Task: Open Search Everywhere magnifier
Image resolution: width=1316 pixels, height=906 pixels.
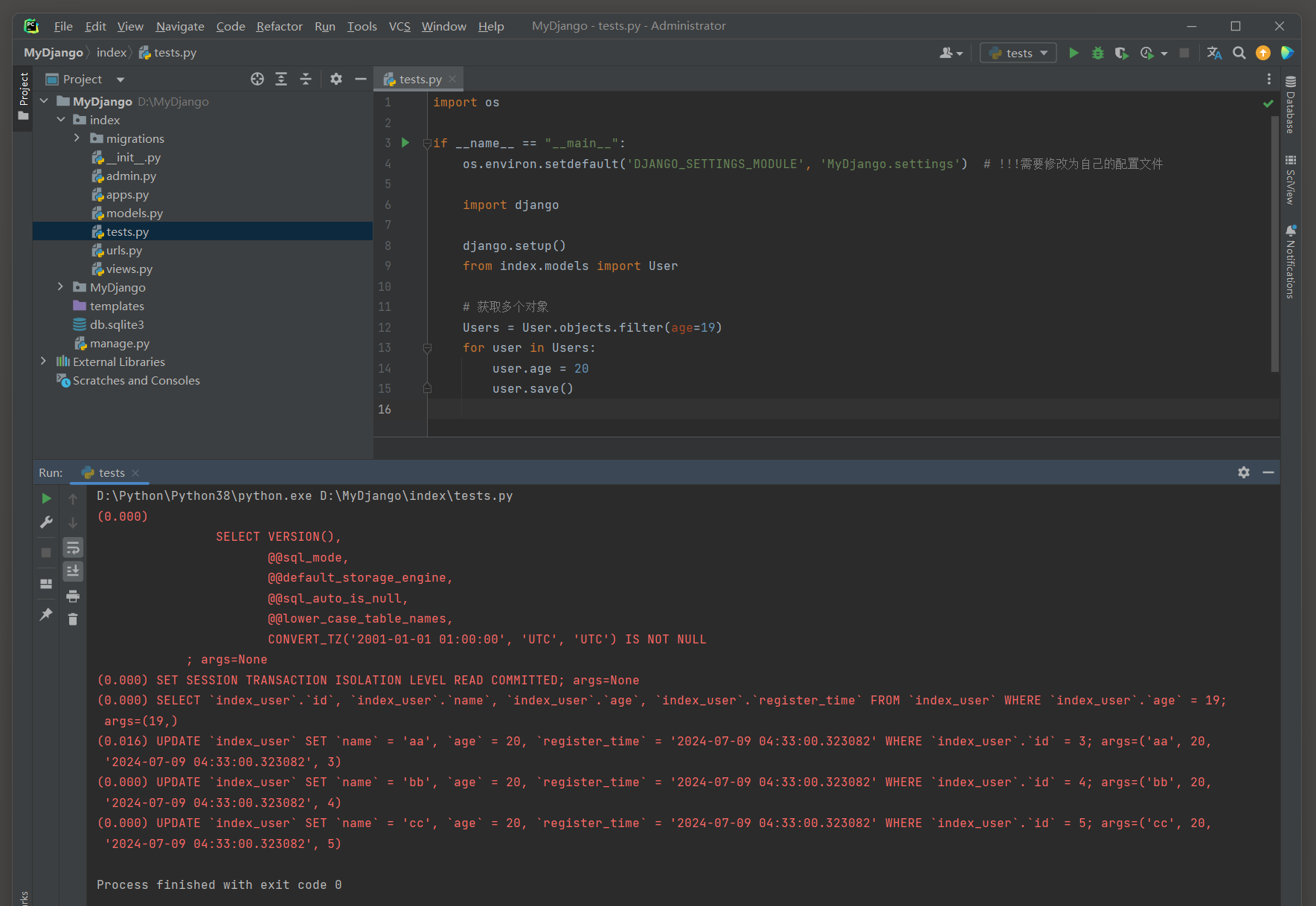Action: [x=1239, y=53]
